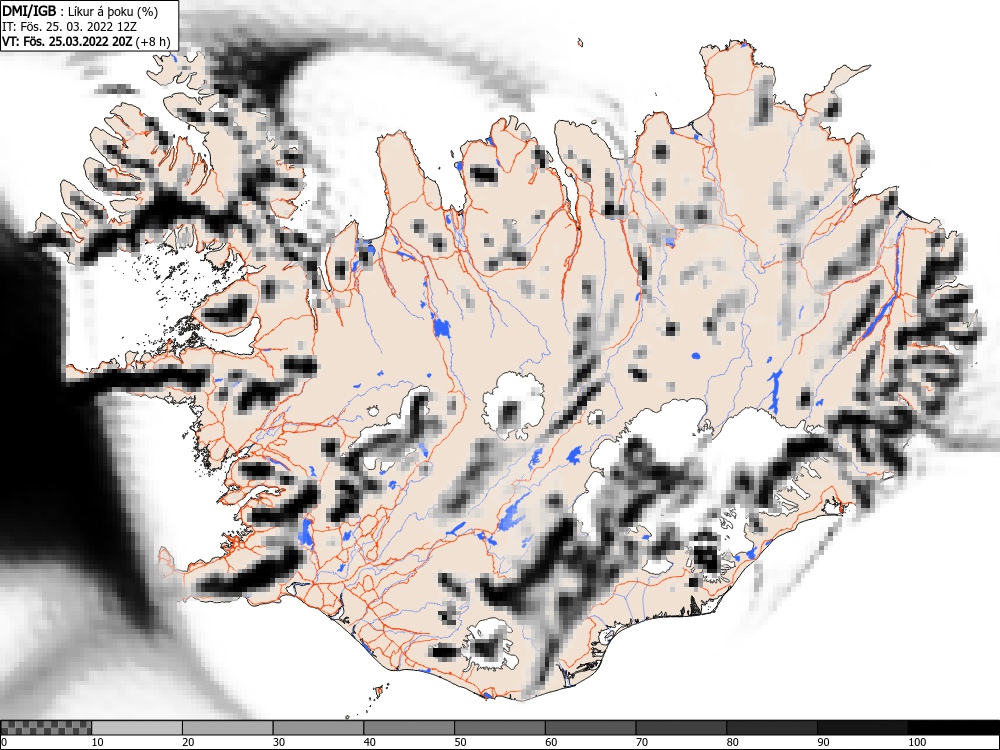Click the legend label '40'

(369, 742)
